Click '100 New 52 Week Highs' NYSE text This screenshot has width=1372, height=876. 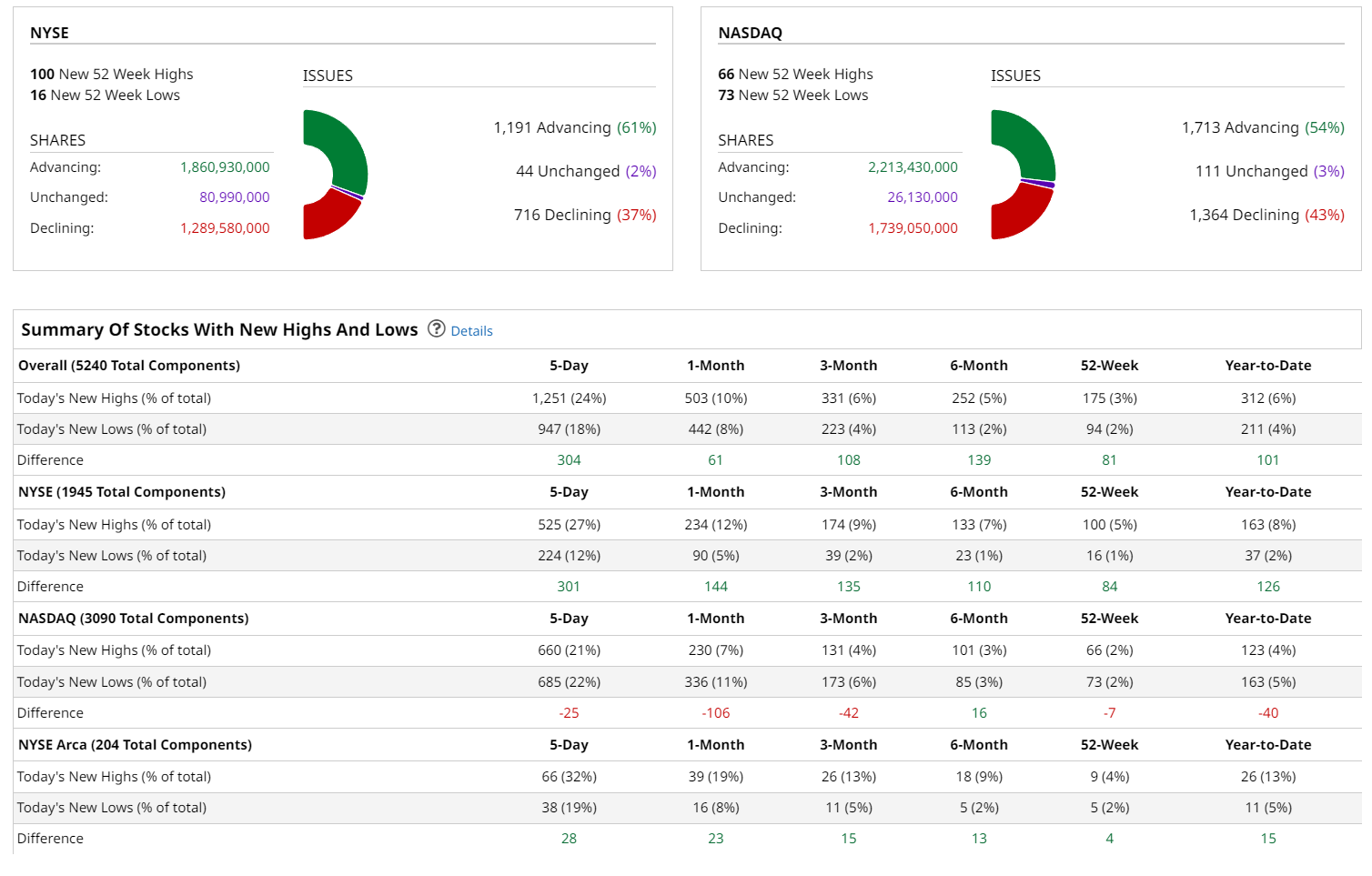[x=112, y=75]
